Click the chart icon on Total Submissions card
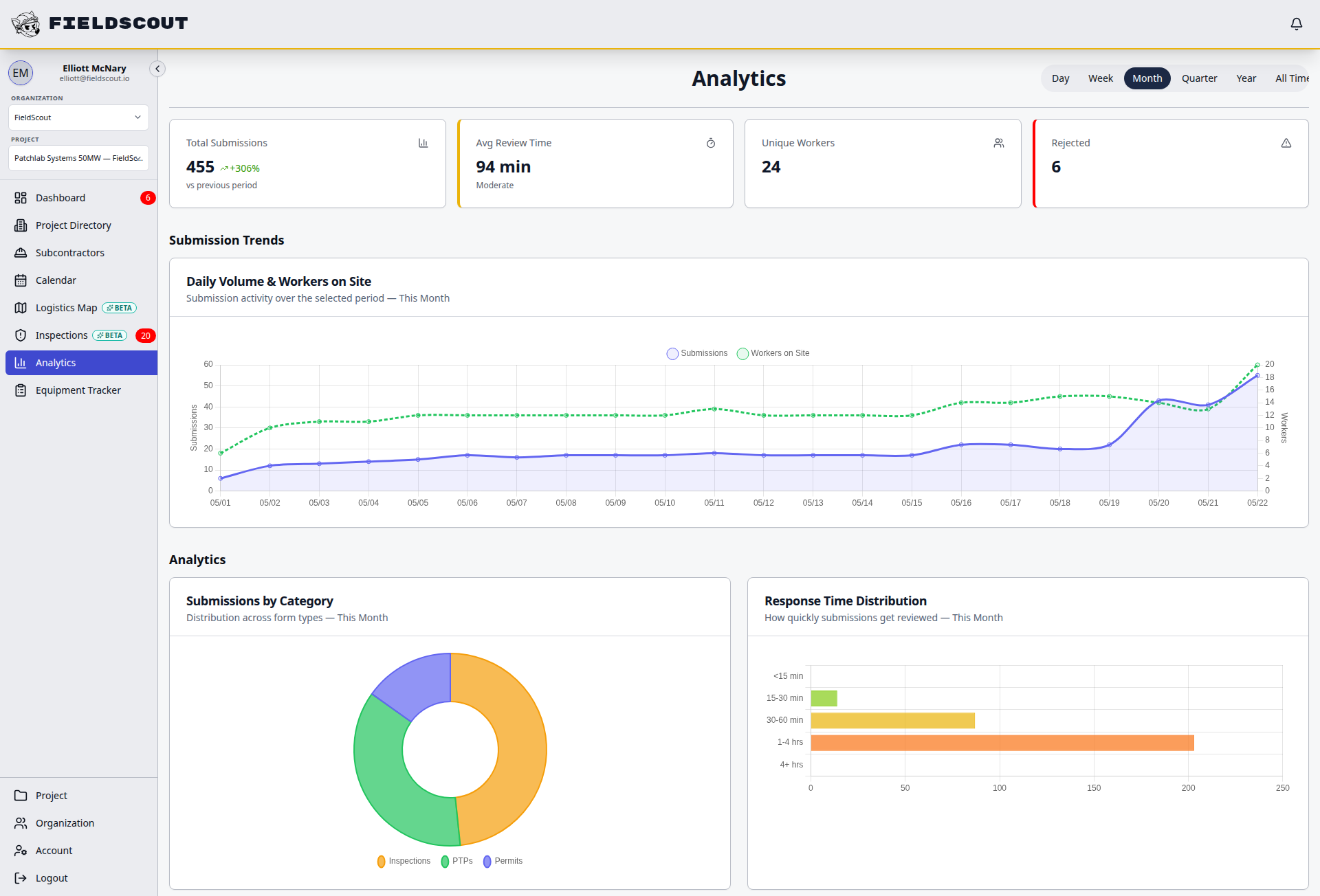Viewport: 1320px width, 896px height. tap(423, 143)
